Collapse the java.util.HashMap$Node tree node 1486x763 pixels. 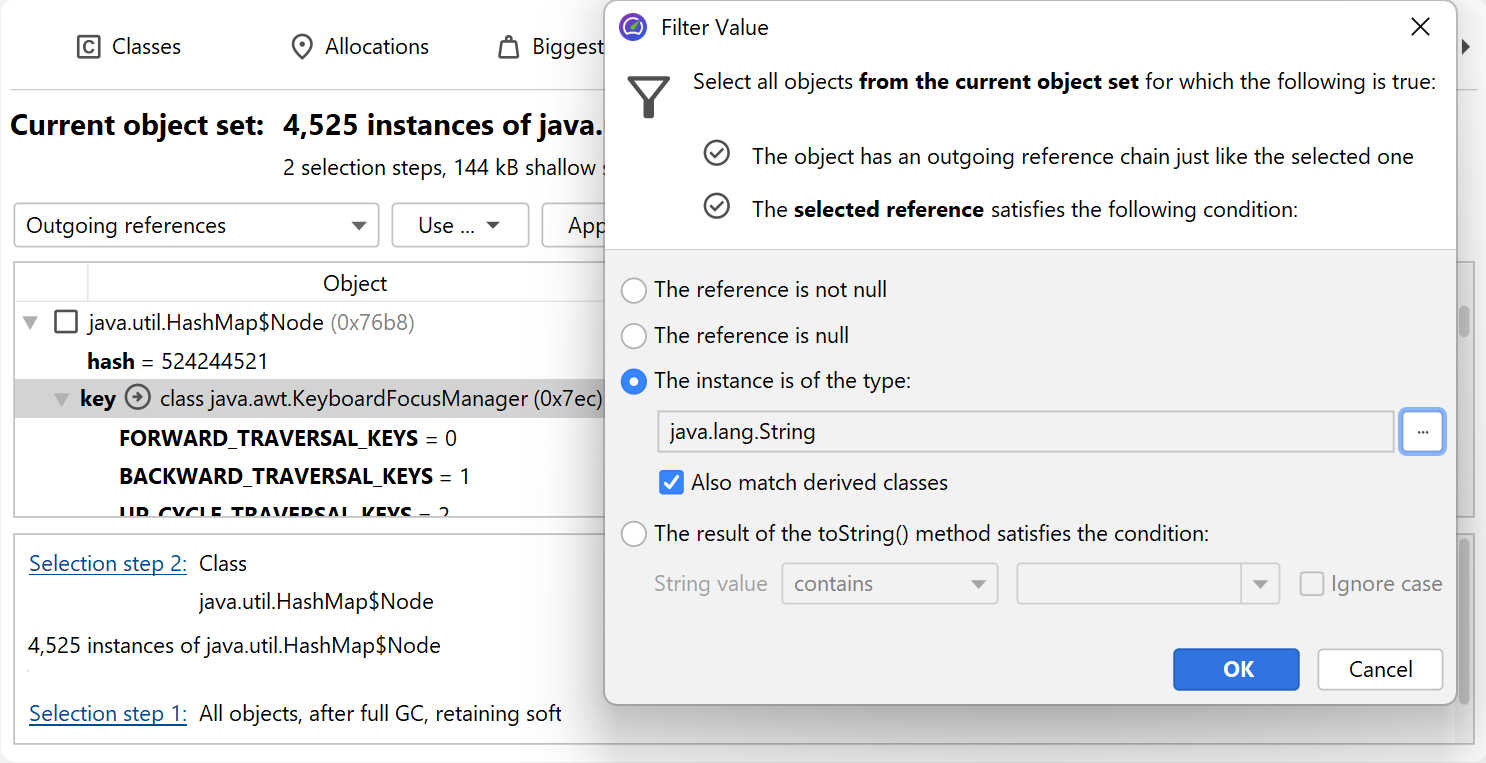31,322
